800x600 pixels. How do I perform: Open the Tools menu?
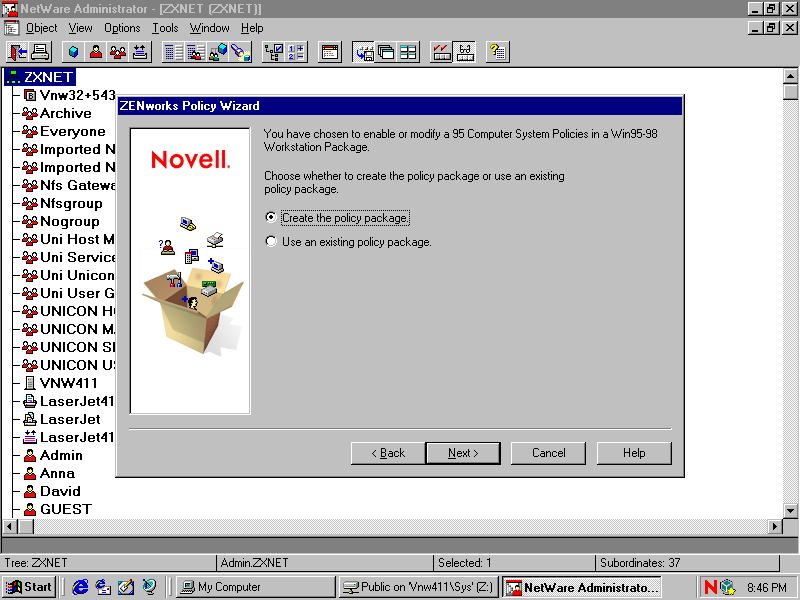[165, 28]
